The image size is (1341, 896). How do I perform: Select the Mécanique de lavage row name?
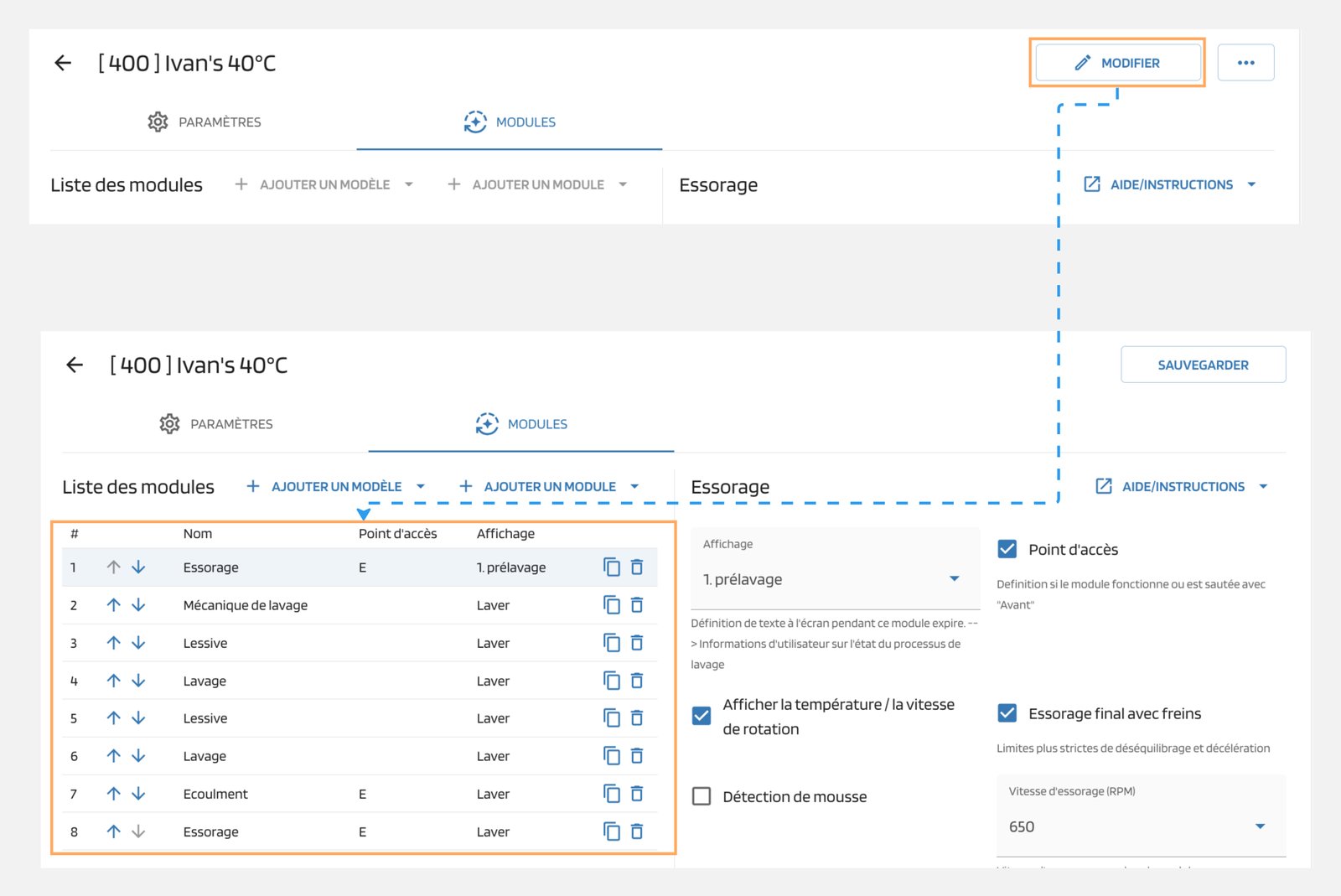pyautogui.click(x=245, y=605)
